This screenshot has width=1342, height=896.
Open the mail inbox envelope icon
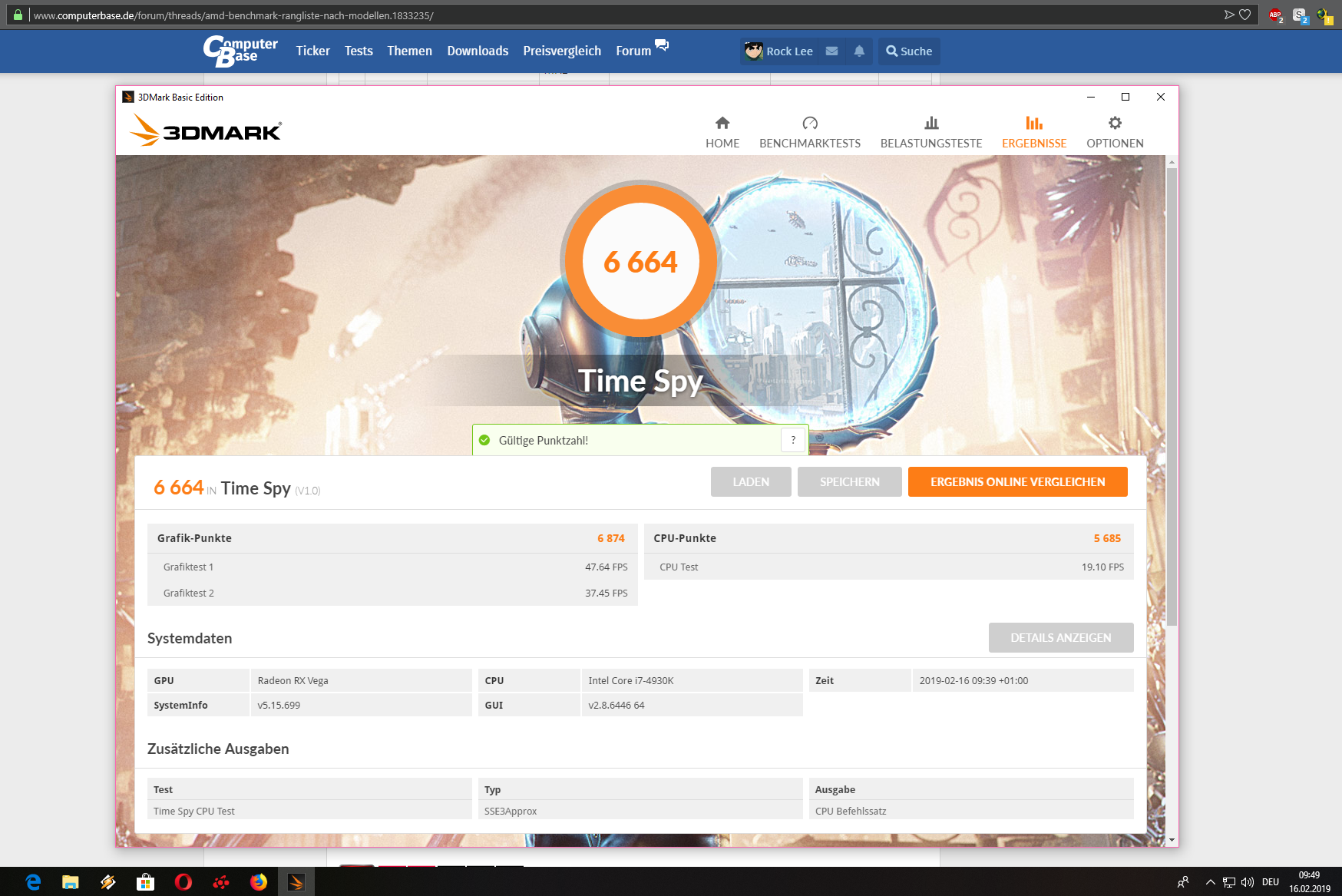tap(831, 51)
